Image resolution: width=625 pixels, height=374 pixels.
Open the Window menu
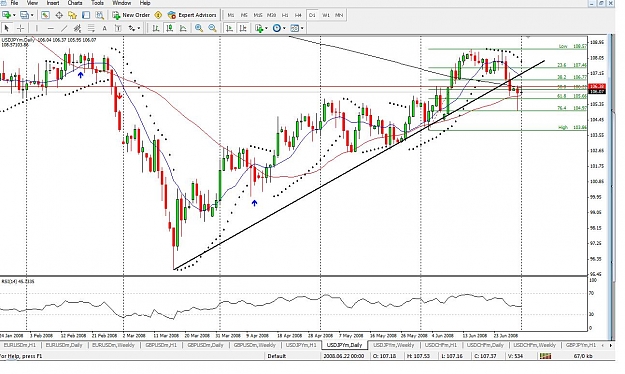122,3
